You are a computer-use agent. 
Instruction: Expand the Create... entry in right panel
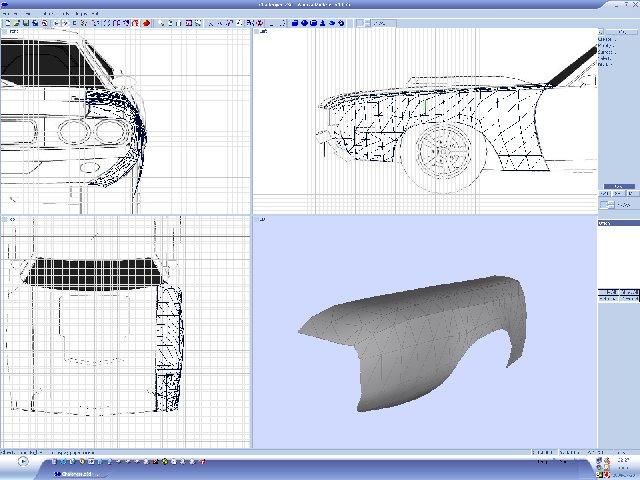coord(606,40)
